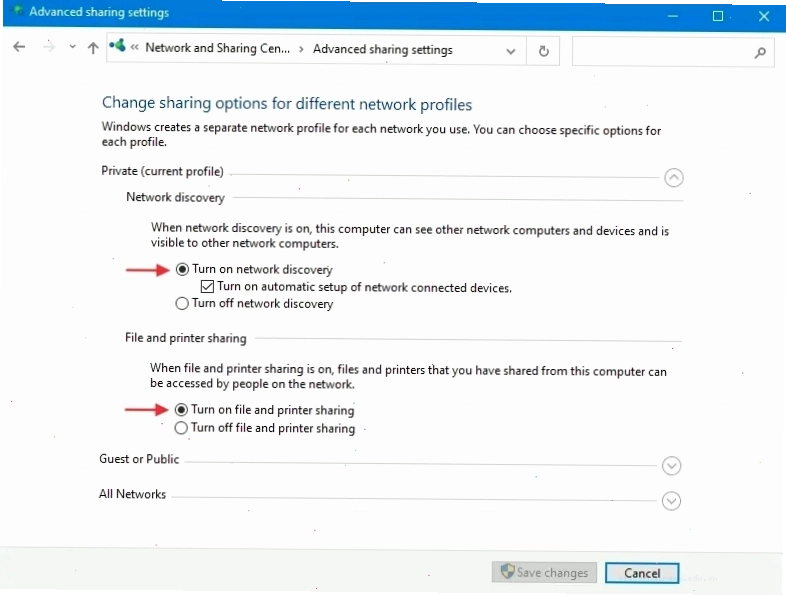Click the 'Network discovery' heading text

[175, 197]
